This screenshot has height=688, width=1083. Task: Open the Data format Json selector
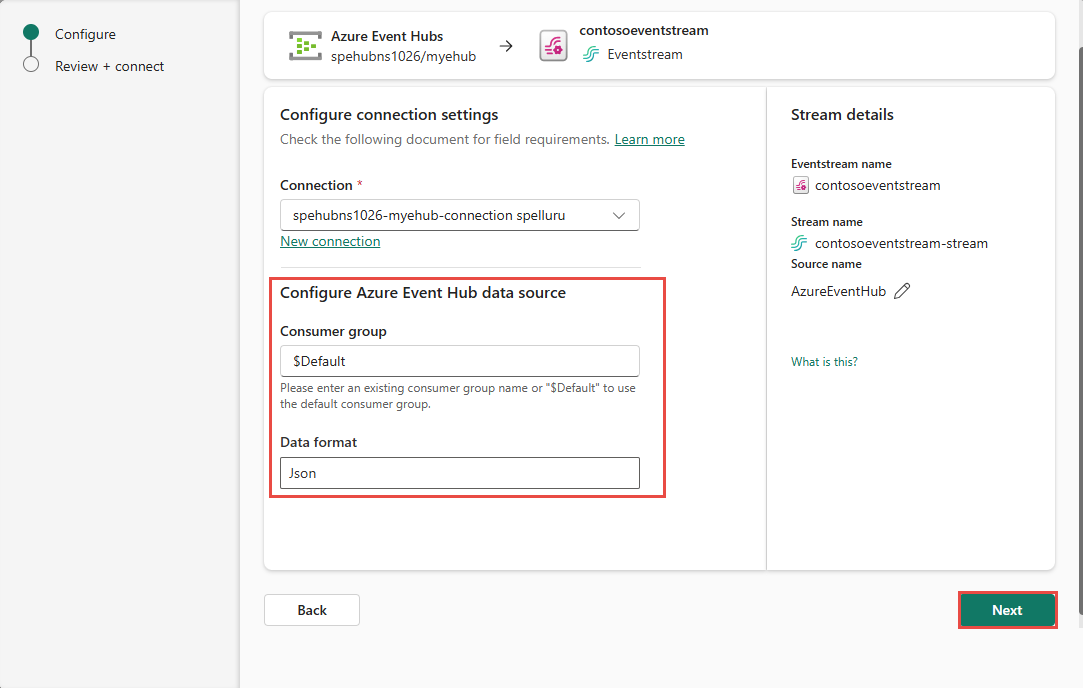(459, 473)
